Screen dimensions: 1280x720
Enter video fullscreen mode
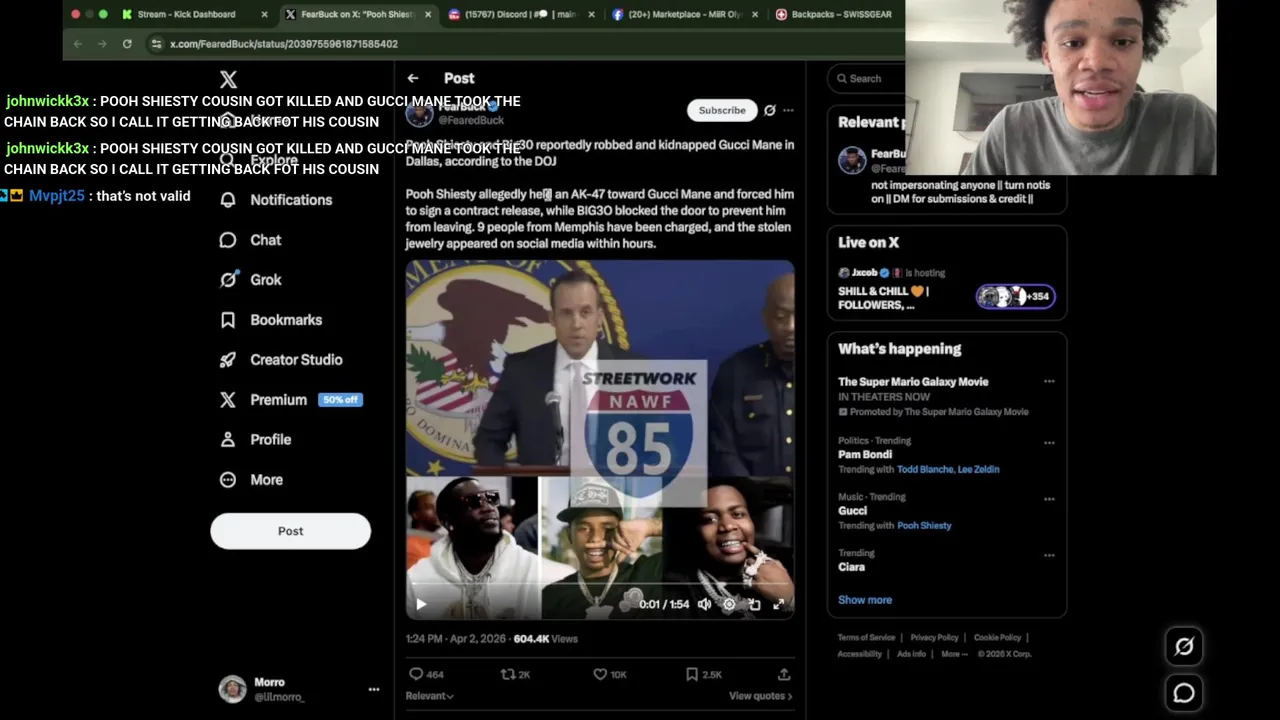pos(779,604)
